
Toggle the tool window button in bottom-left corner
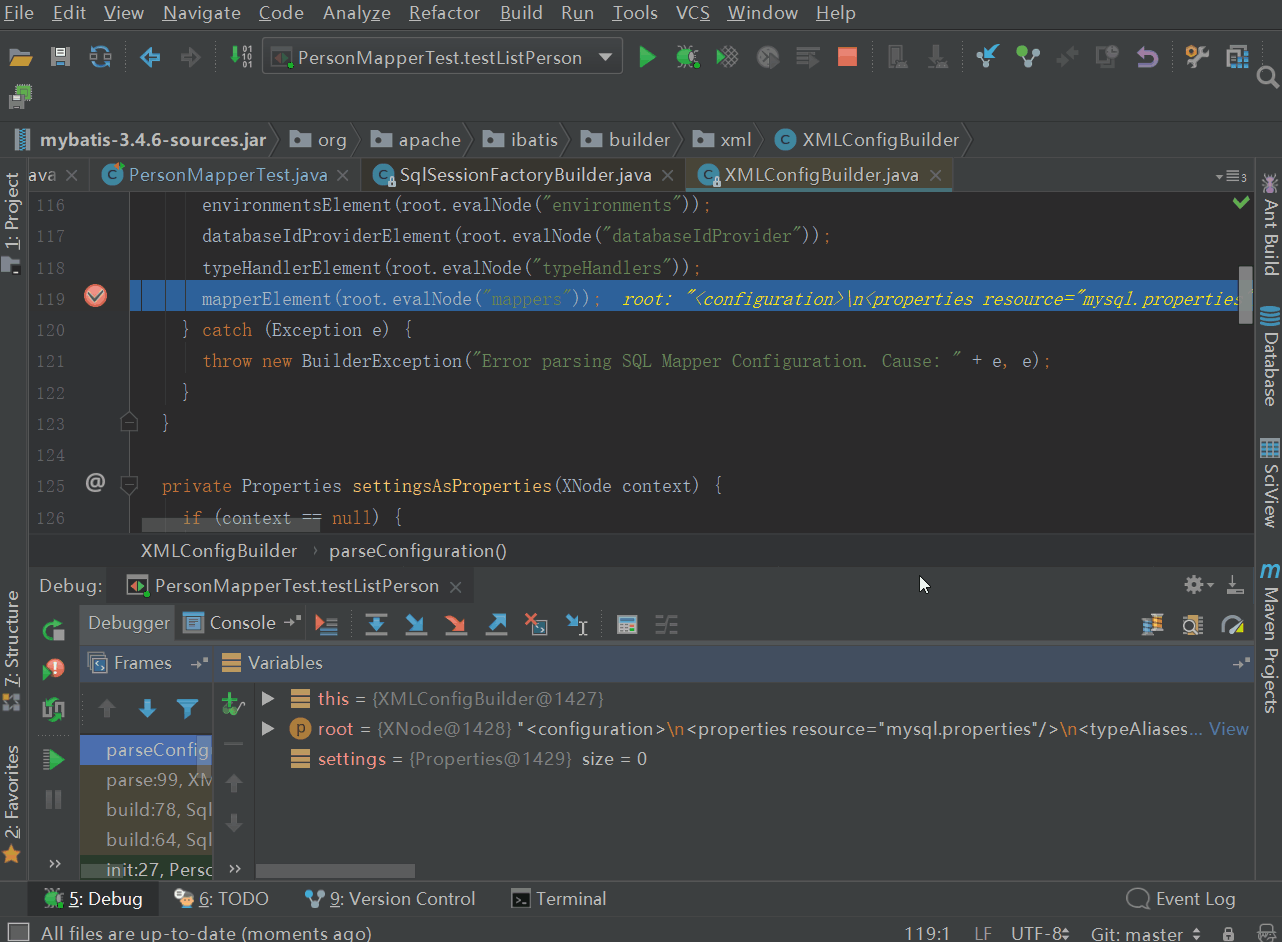pyautogui.click(x=17, y=933)
